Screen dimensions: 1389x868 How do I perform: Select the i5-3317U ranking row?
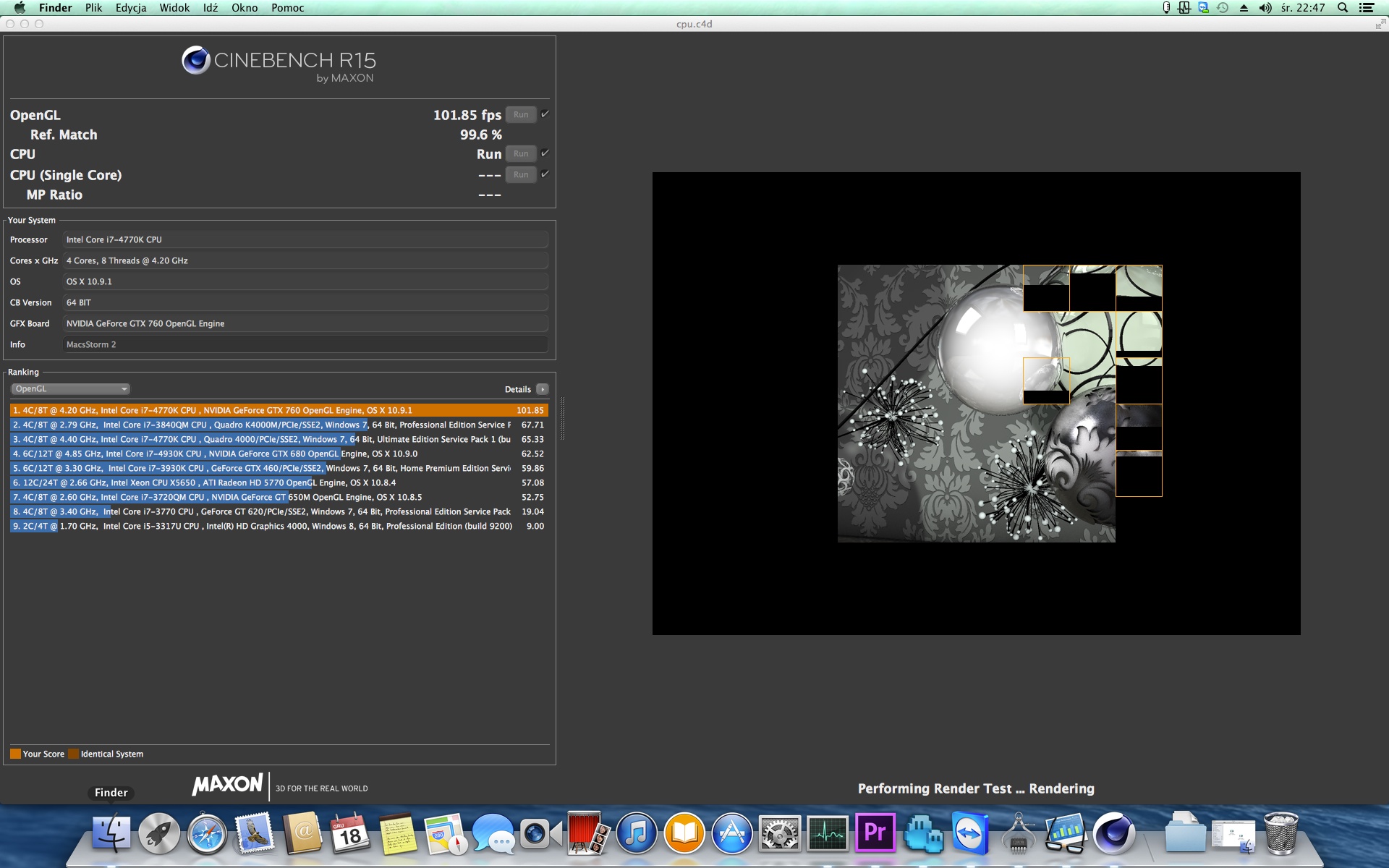(x=279, y=526)
